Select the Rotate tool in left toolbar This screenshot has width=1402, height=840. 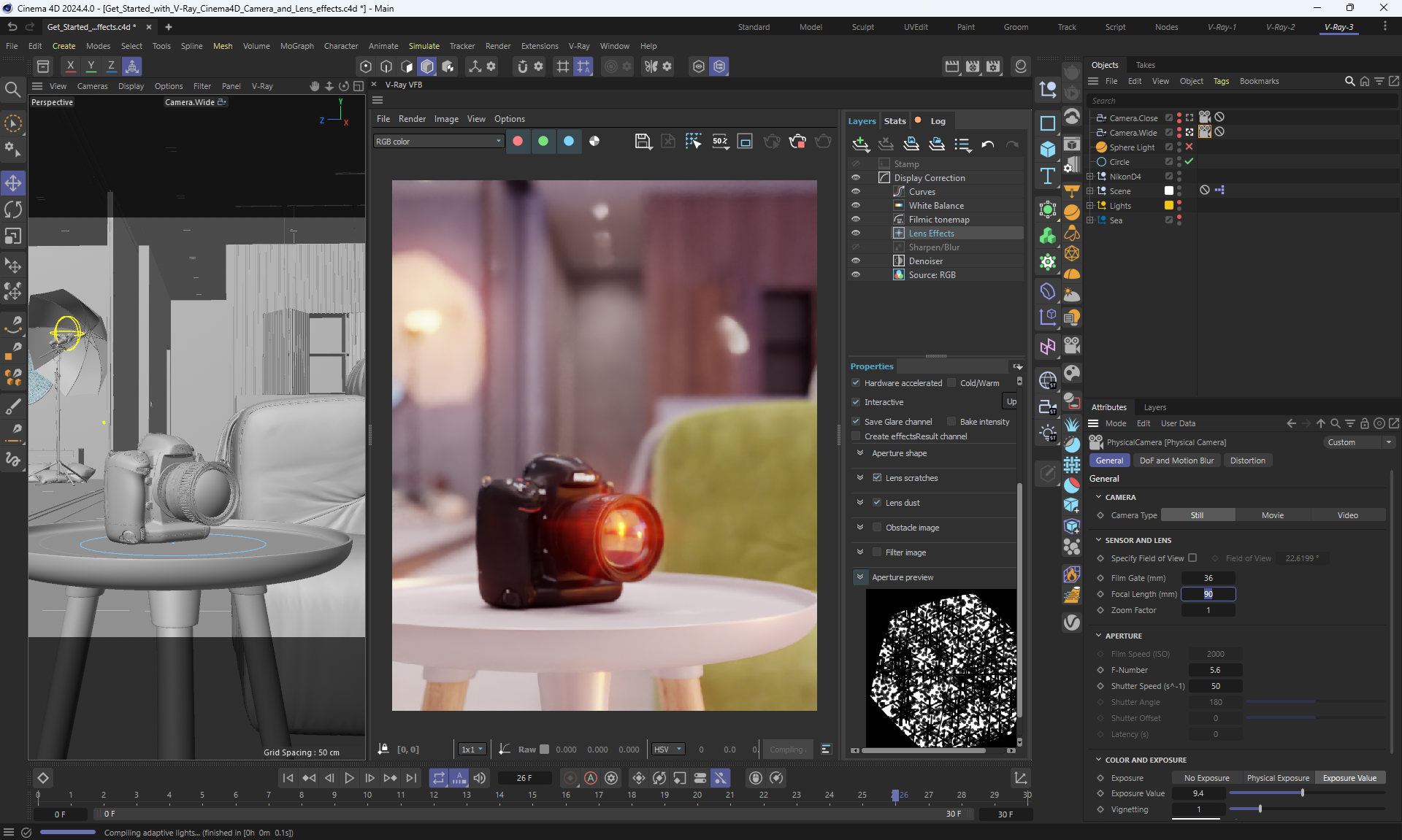[x=13, y=210]
